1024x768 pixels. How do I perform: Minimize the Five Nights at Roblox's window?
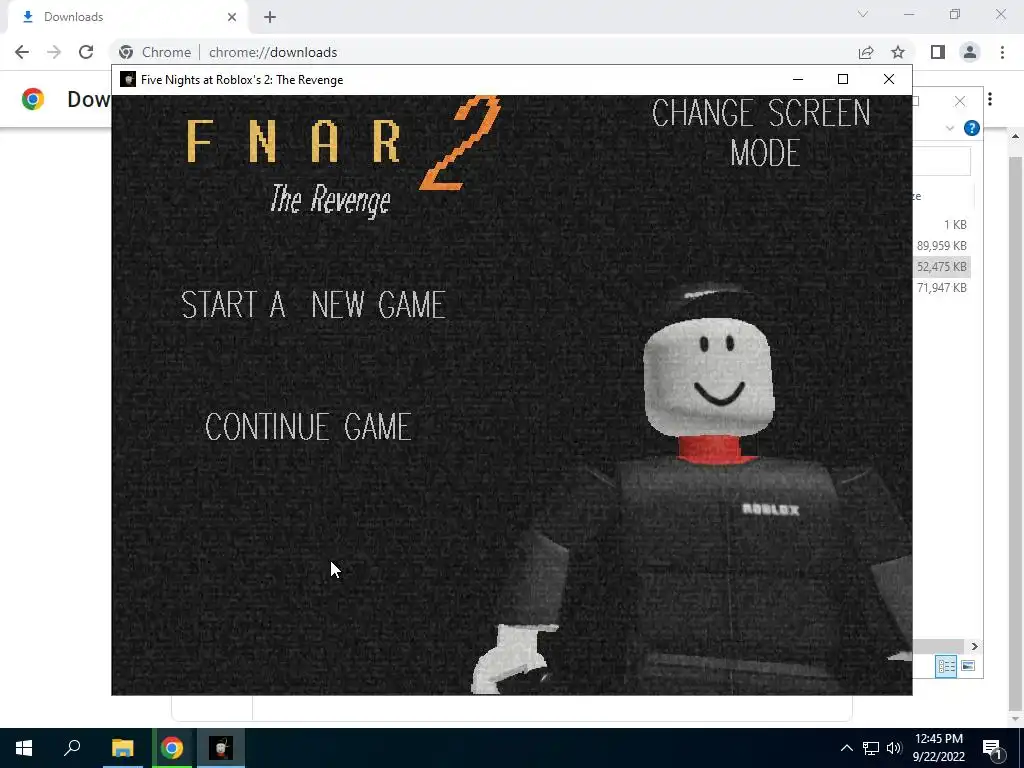tap(797, 79)
